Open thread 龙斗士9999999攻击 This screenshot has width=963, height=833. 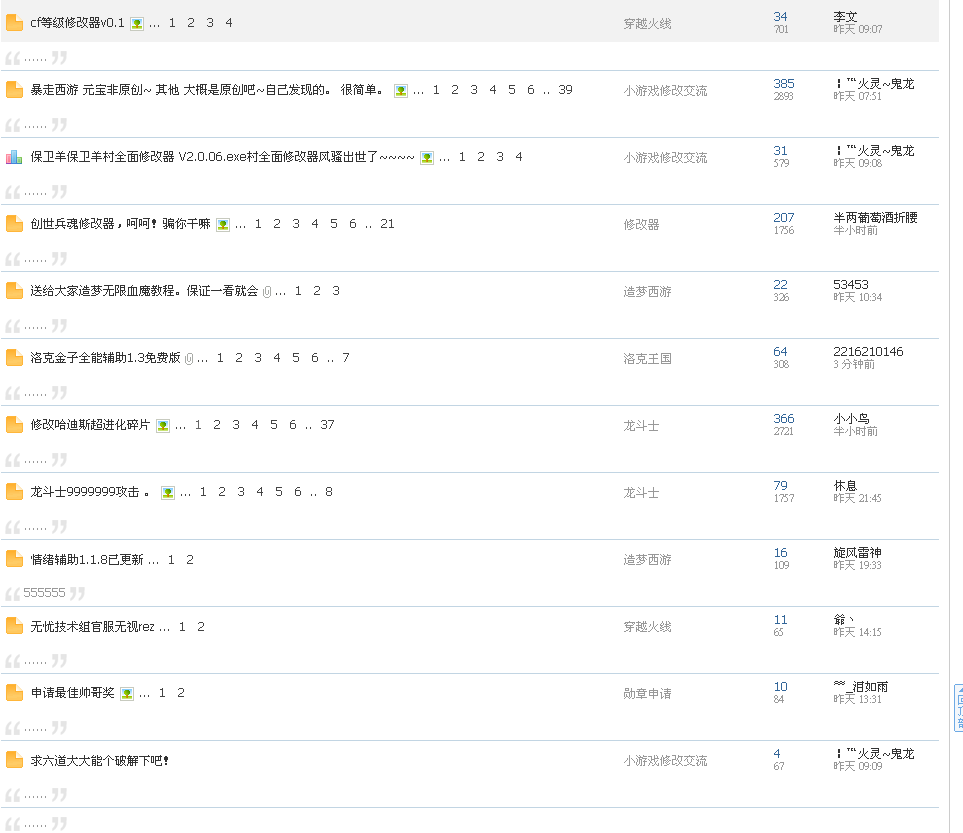pos(90,491)
